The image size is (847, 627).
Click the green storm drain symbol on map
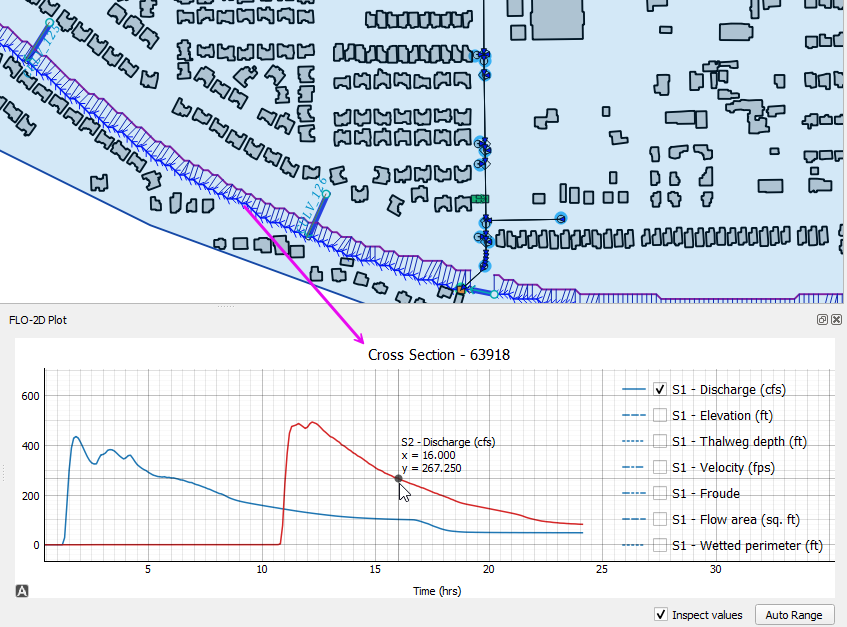click(480, 199)
